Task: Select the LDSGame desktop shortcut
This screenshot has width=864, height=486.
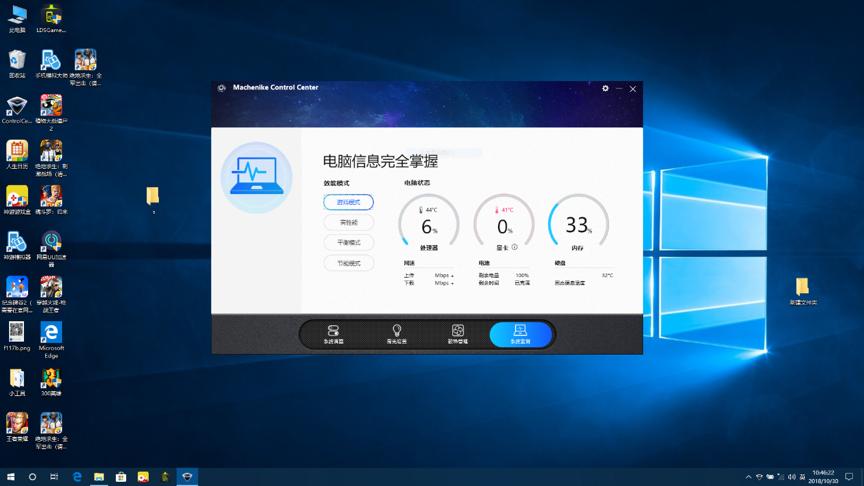Action: (51, 19)
